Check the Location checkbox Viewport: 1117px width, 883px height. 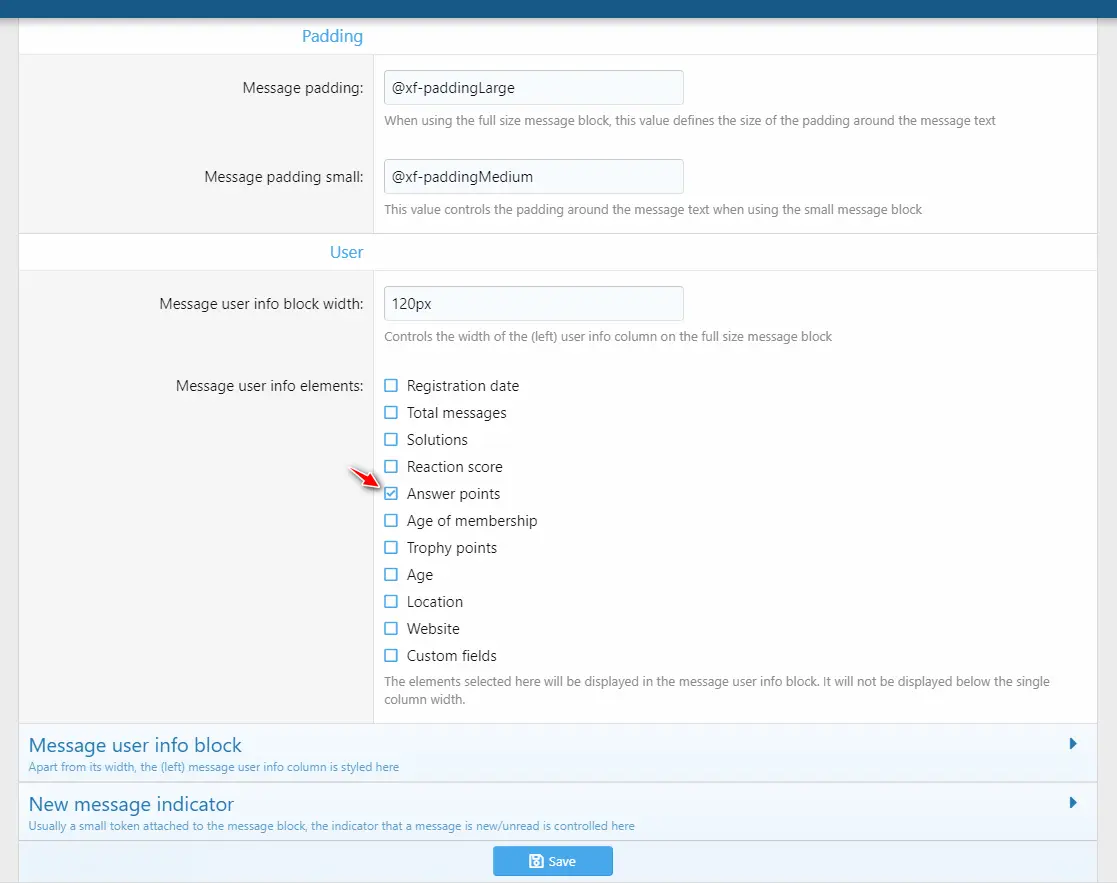tap(391, 602)
